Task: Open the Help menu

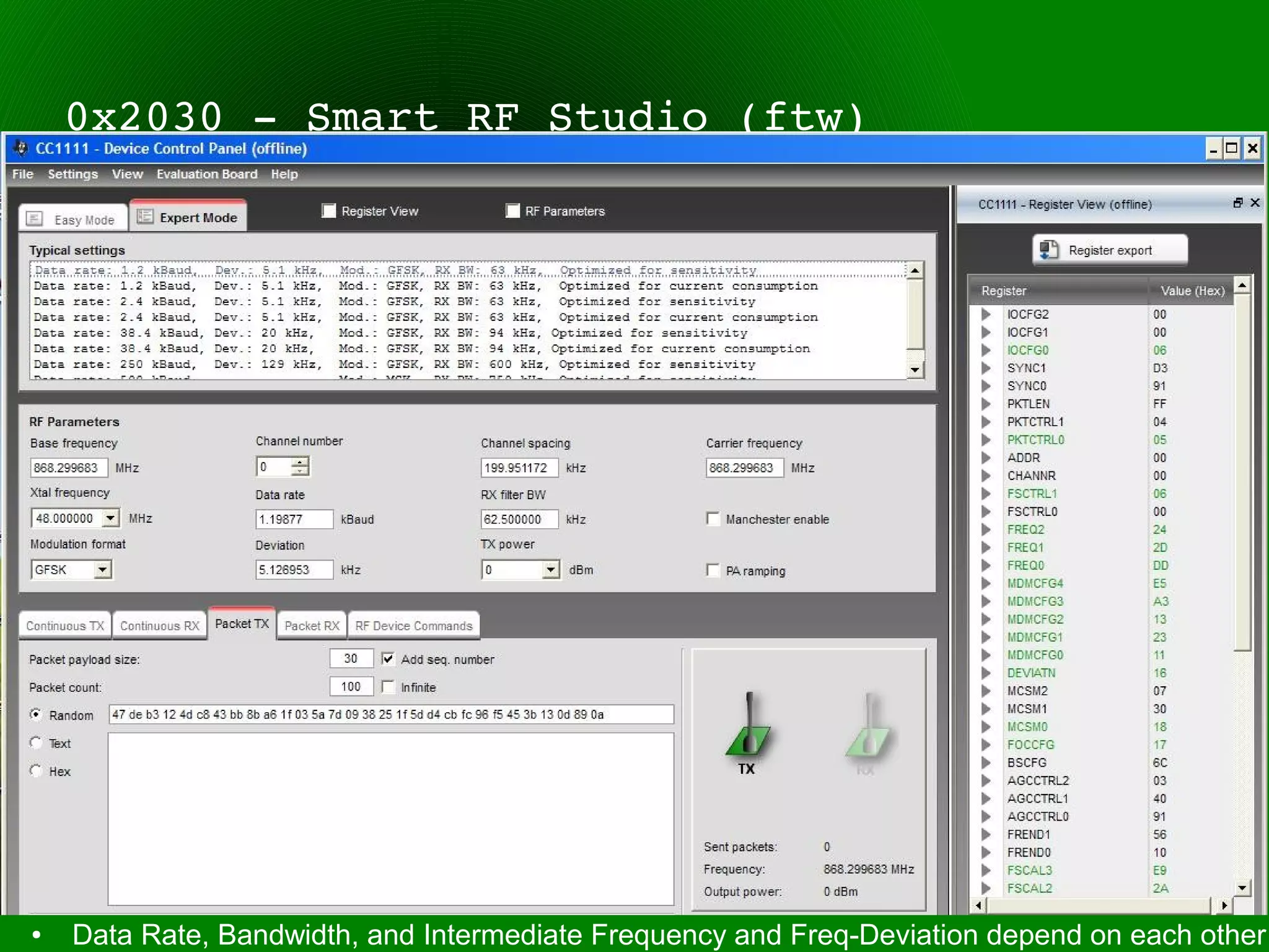Action: tap(284, 174)
